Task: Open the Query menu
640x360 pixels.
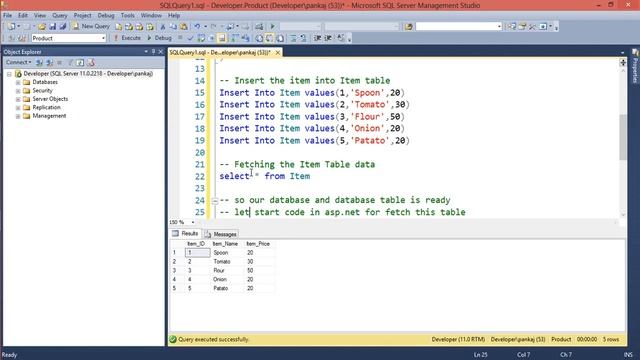Action: point(60,16)
